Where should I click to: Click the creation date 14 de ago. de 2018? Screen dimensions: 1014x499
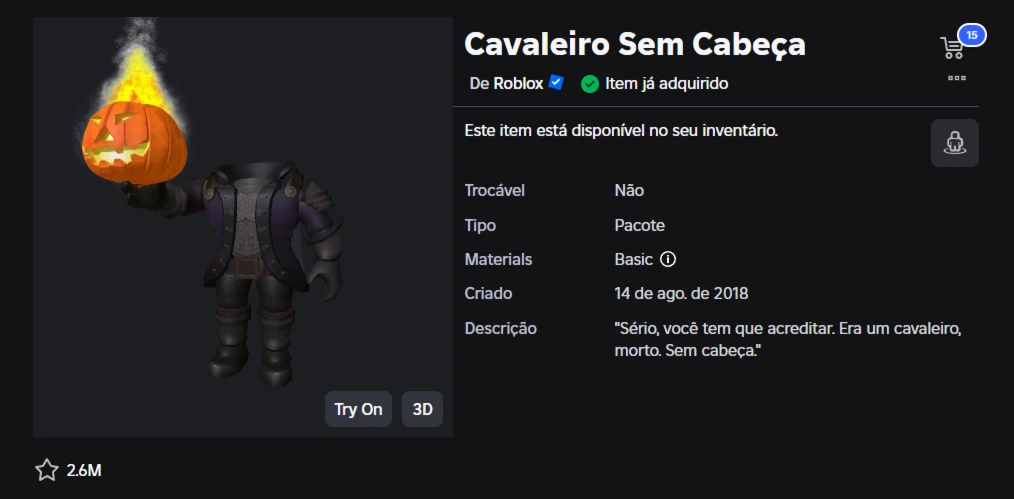[x=681, y=293]
